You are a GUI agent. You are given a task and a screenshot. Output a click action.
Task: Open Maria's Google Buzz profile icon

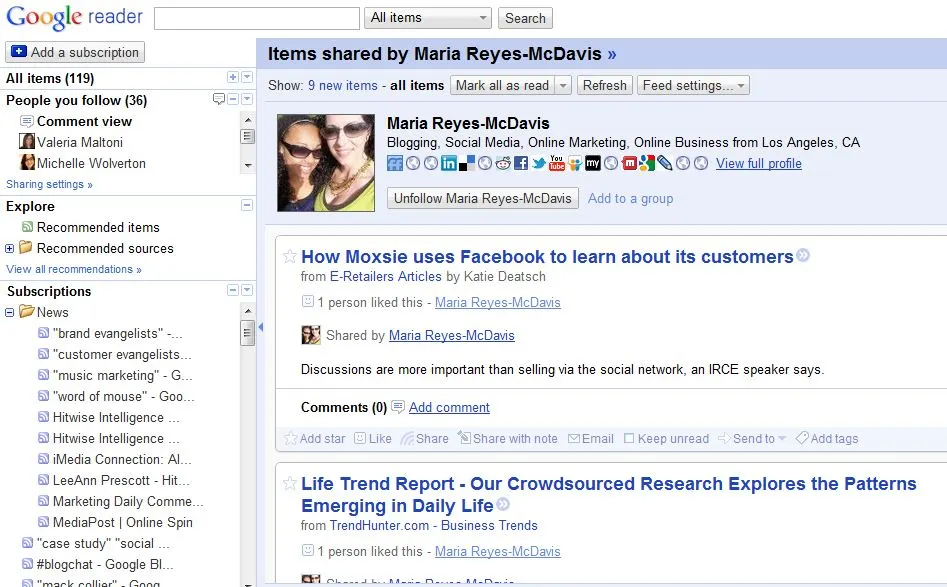pos(647,163)
